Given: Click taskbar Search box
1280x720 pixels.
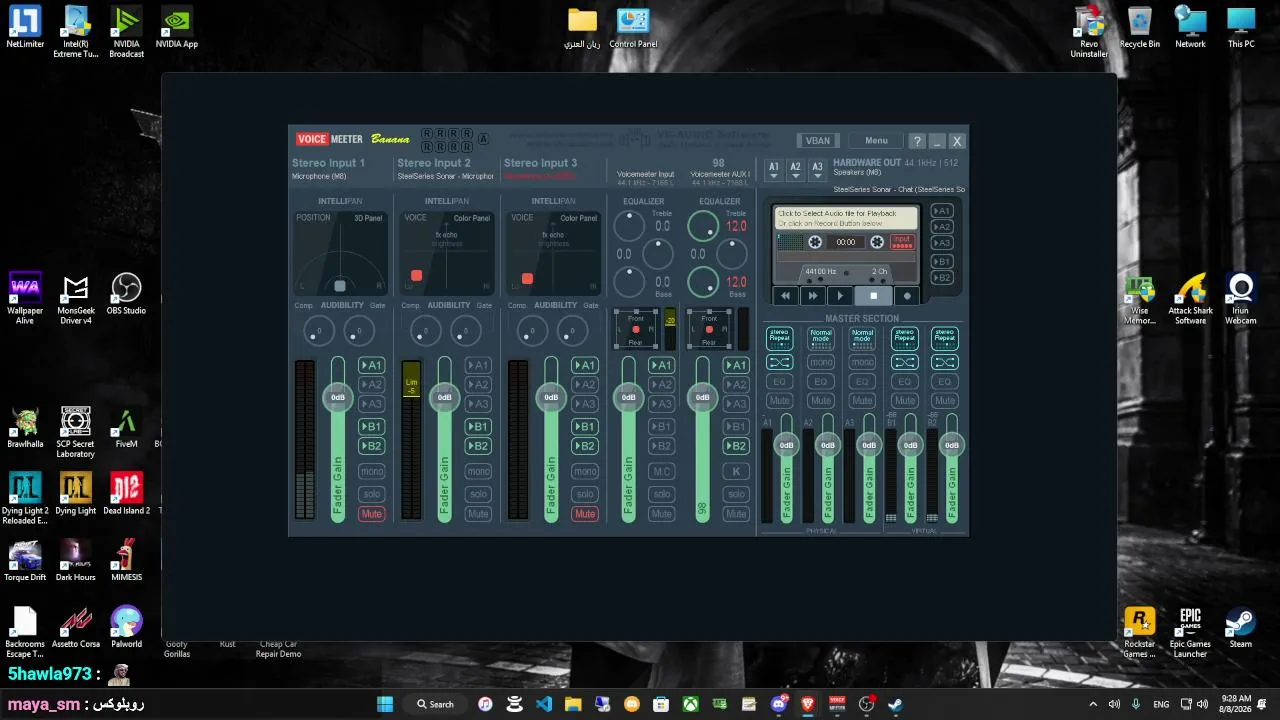Looking at the screenshot, I should pyautogui.click(x=436, y=704).
